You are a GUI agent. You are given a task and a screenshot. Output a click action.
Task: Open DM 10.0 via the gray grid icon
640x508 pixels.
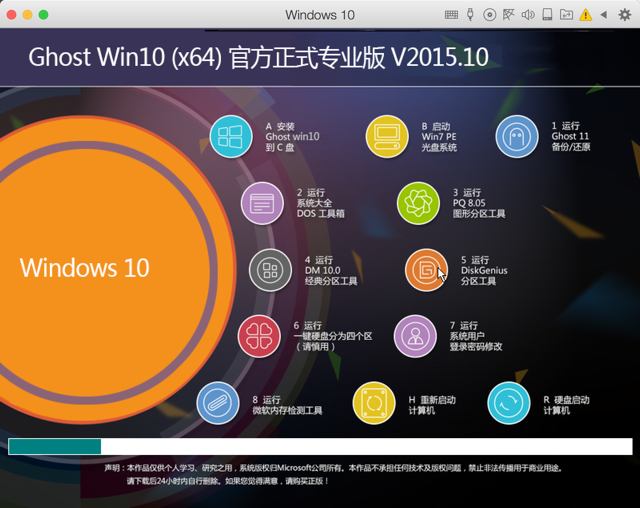(270, 270)
